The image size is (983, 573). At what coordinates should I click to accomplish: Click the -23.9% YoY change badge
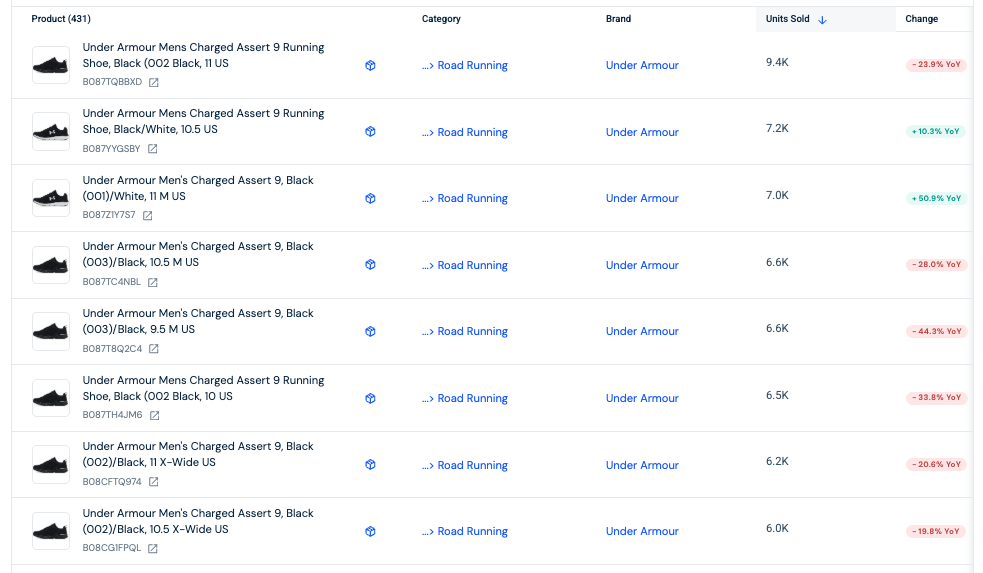[x=936, y=65]
